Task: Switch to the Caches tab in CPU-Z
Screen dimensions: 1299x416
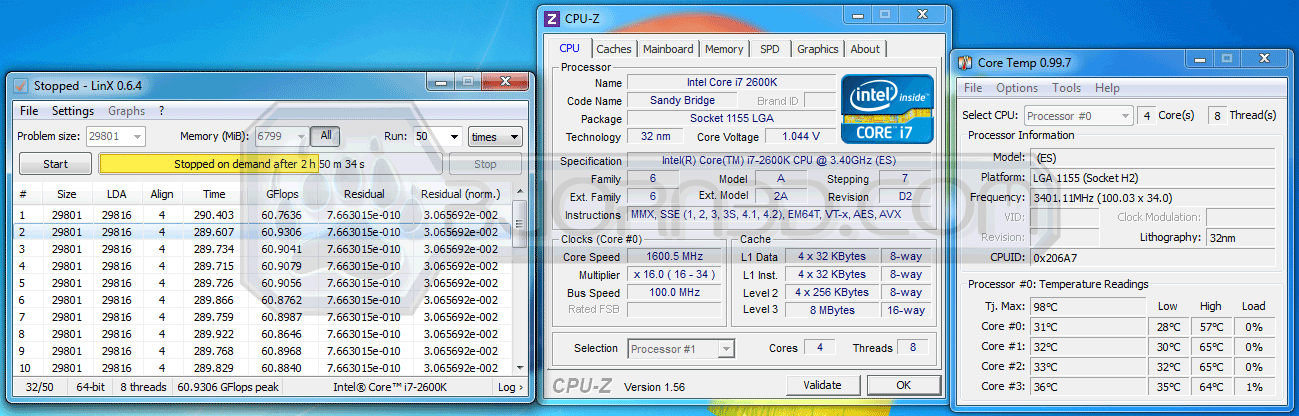Action: 614,49
